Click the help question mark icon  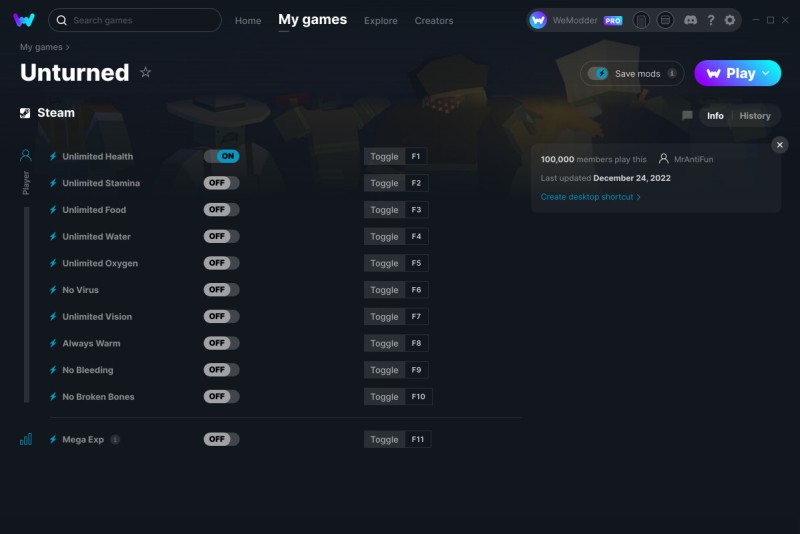(x=711, y=20)
